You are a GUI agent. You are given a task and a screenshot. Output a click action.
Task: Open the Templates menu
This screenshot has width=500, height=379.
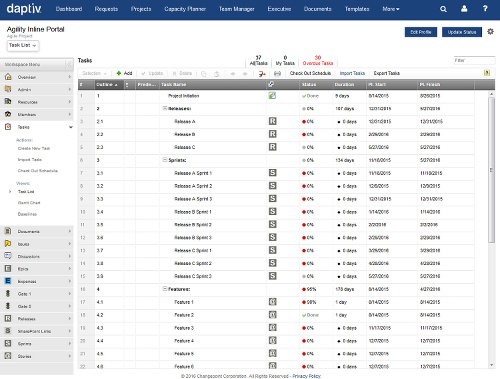[357, 9]
